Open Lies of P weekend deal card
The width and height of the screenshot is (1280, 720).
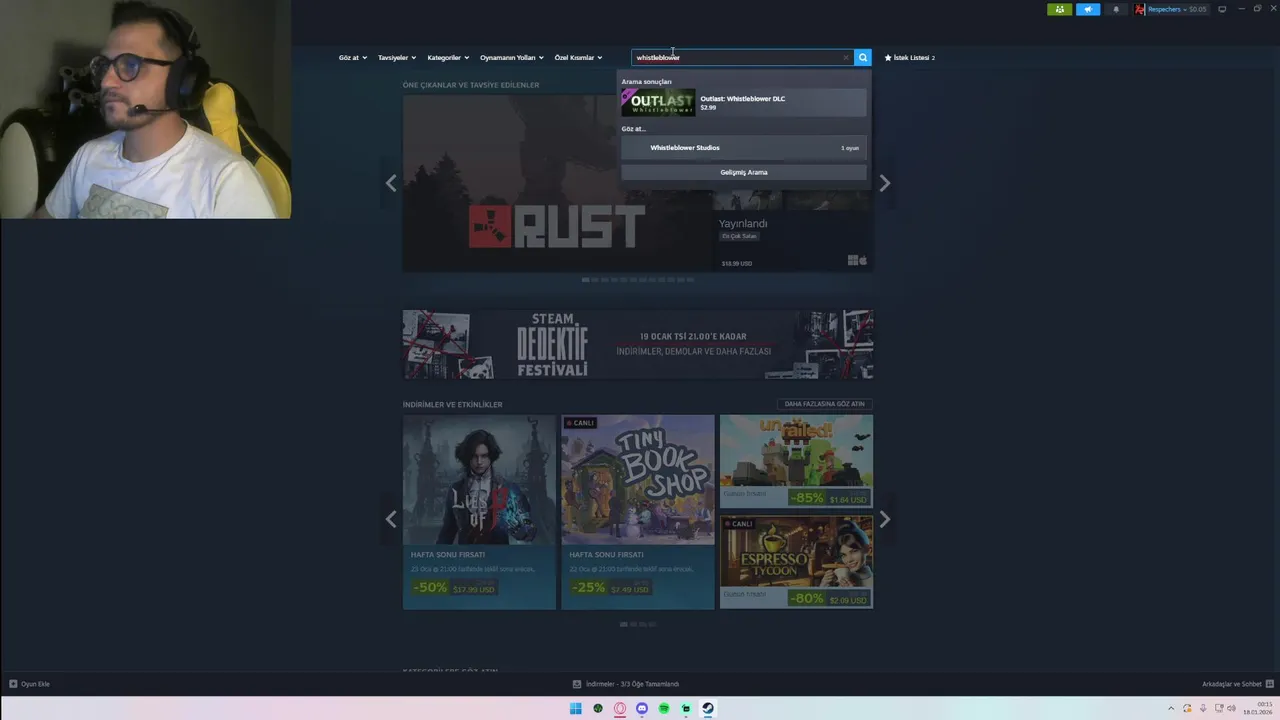click(479, 512)
